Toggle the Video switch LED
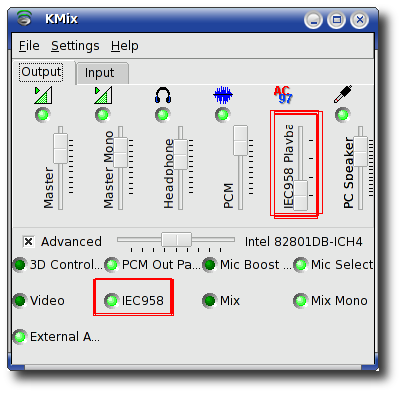Screen dimensions: 402x394 20,301
